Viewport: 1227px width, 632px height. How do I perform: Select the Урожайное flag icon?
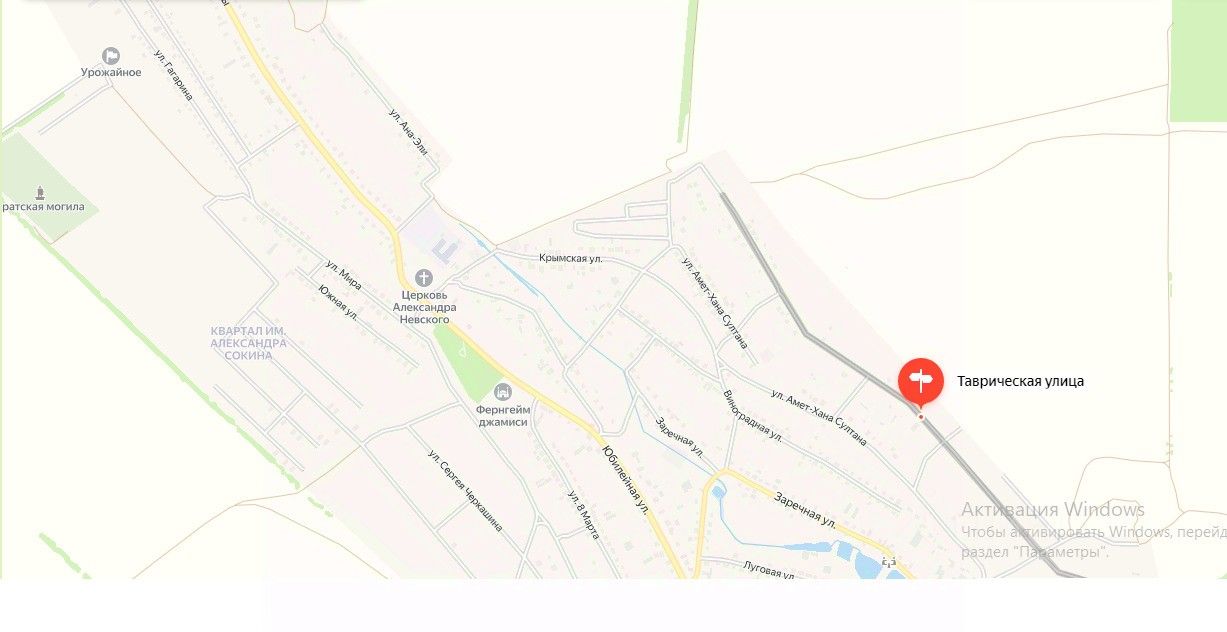111,56
